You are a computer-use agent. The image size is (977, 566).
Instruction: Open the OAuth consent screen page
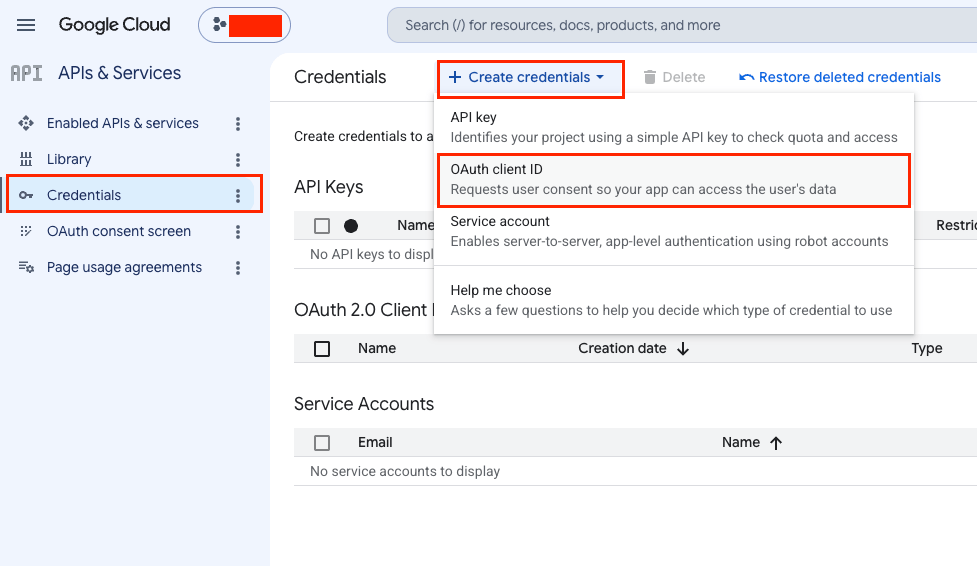tap(119, 231)
